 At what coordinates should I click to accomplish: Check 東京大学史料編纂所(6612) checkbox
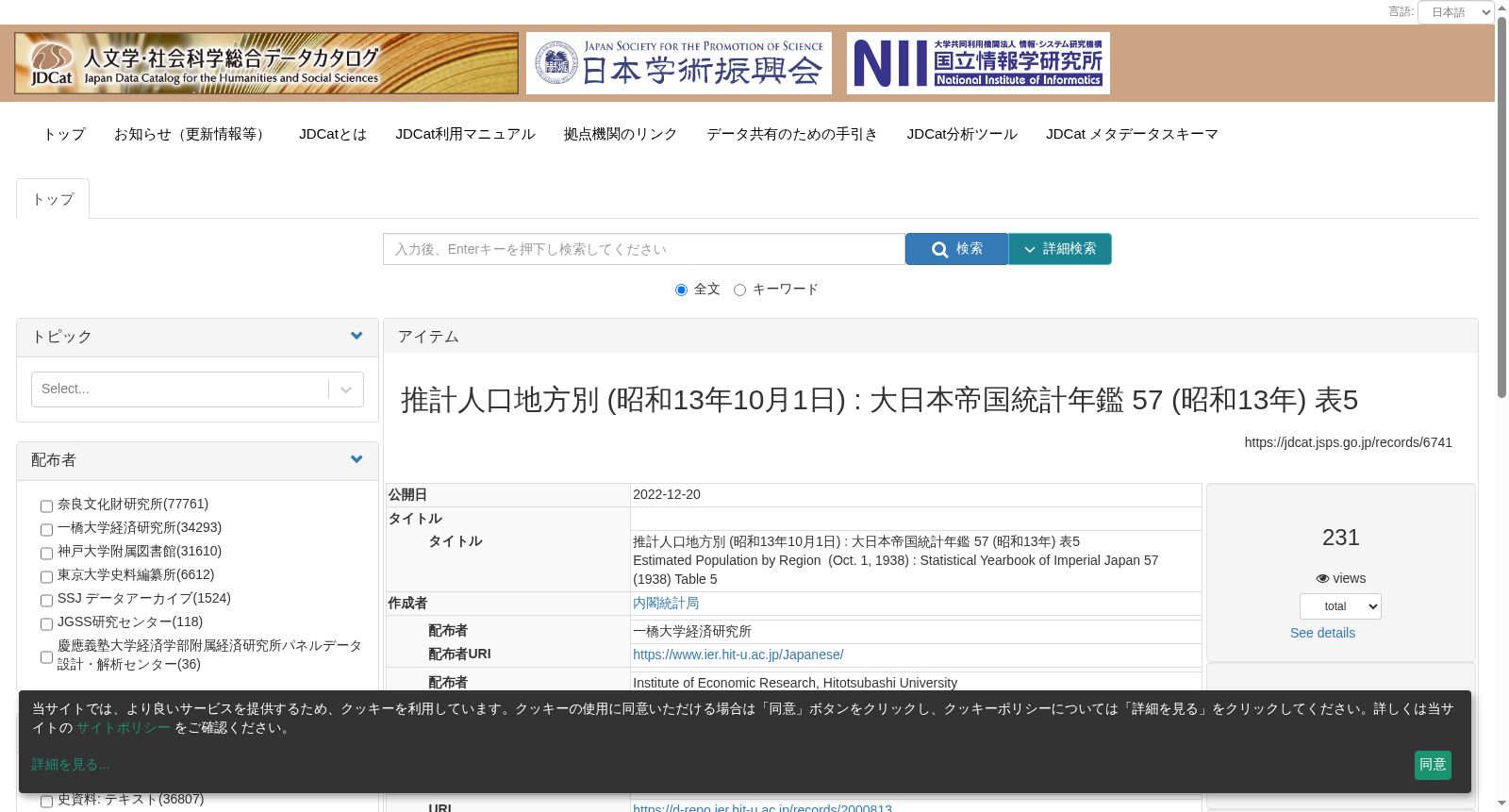pos(46,577)
